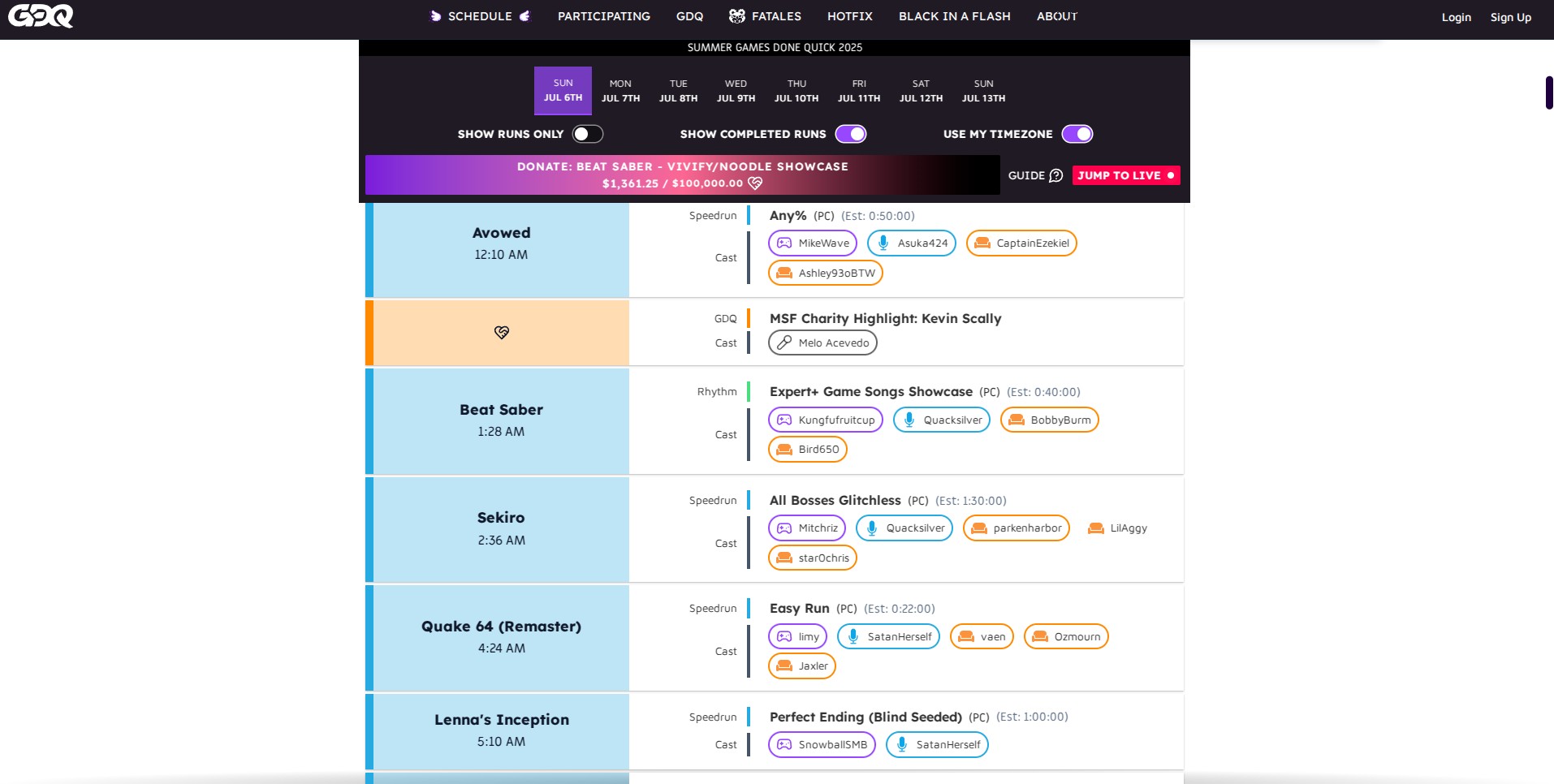Screen dimensions: 1554x784
Task: Click the Sekiro game title
Action: click(501, 518)
